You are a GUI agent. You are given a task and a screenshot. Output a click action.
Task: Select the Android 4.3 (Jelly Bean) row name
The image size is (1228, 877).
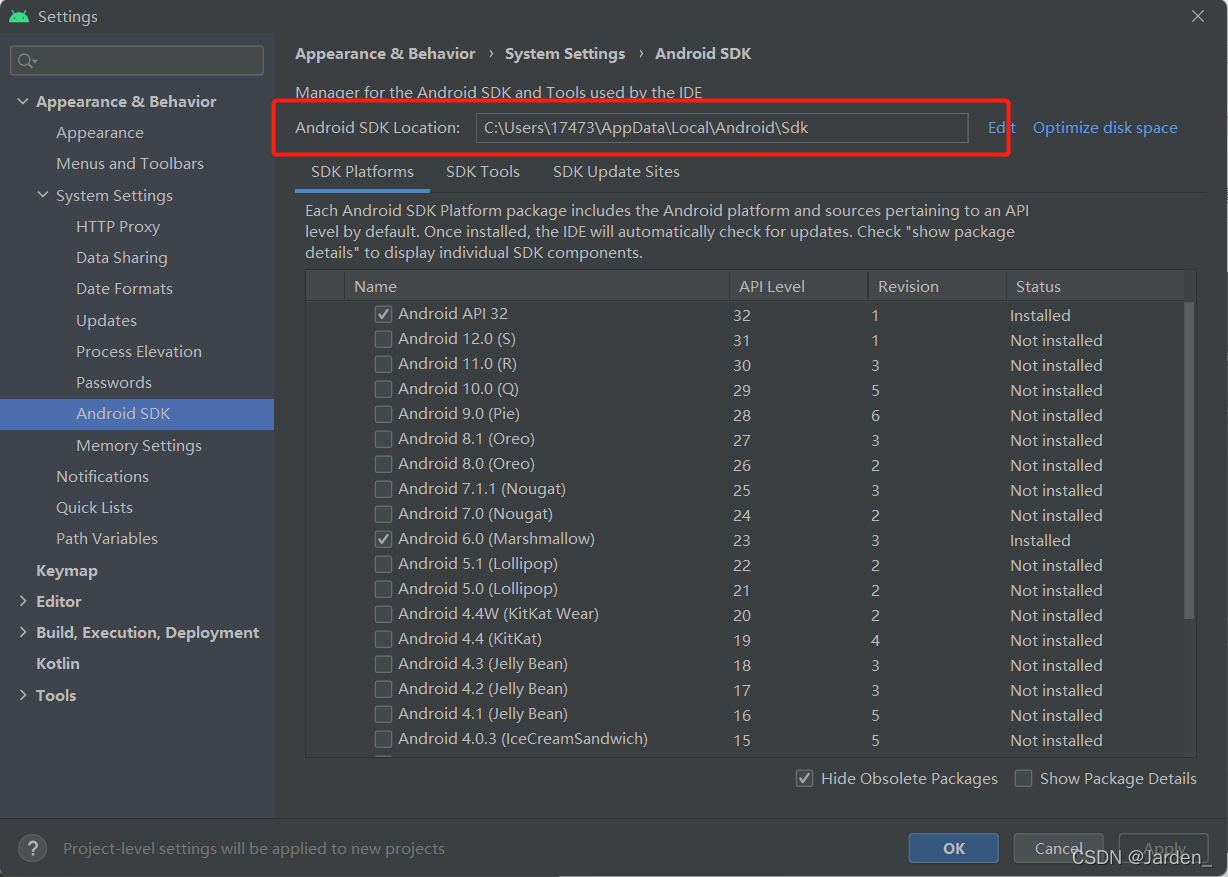(x=483, y=664)
